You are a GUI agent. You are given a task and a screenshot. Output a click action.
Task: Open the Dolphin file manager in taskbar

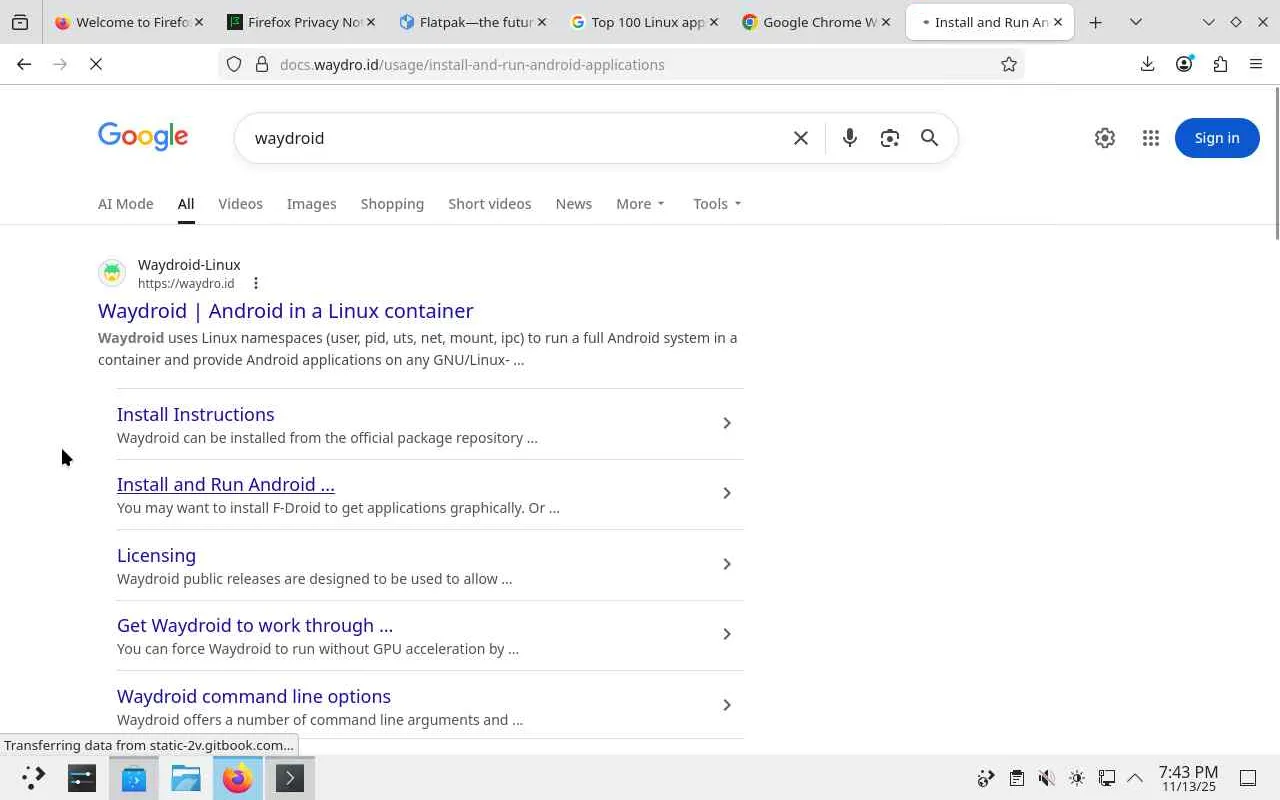[x=186, y=778]
